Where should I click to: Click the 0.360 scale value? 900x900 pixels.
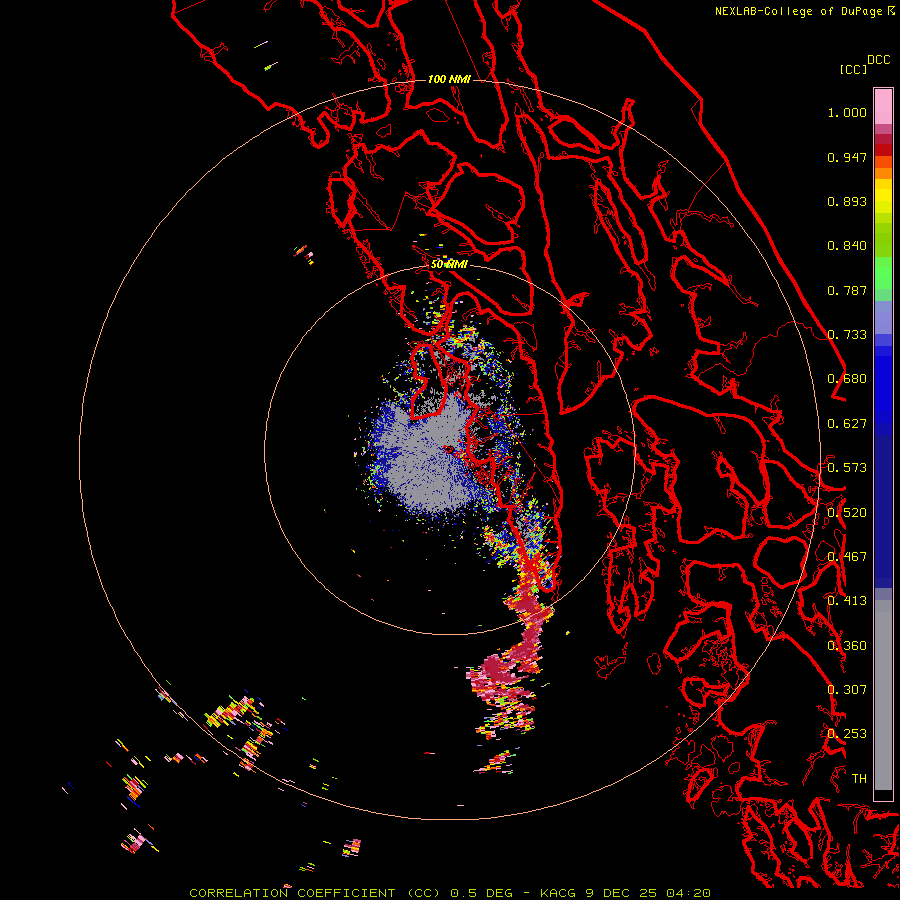[x=847, y=646]
